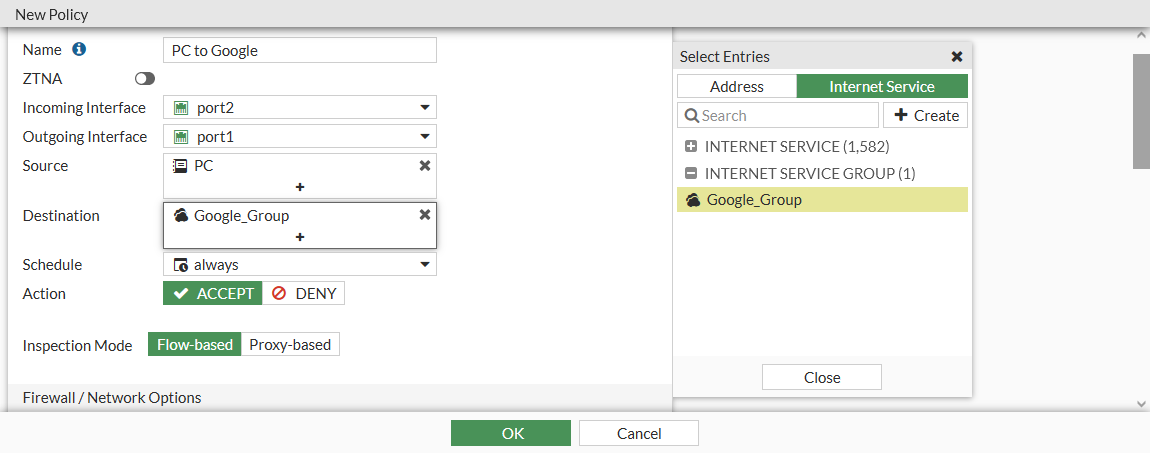Screen dimensions: 1150x453
Task: Close Select Entries panel with X
Action: click(956, 57)
